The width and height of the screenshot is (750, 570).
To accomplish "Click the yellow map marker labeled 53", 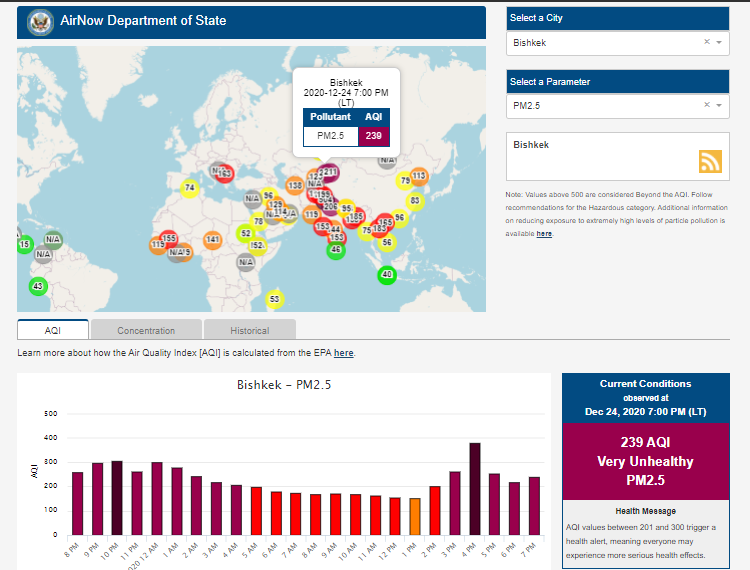I will tap(276, 299).
